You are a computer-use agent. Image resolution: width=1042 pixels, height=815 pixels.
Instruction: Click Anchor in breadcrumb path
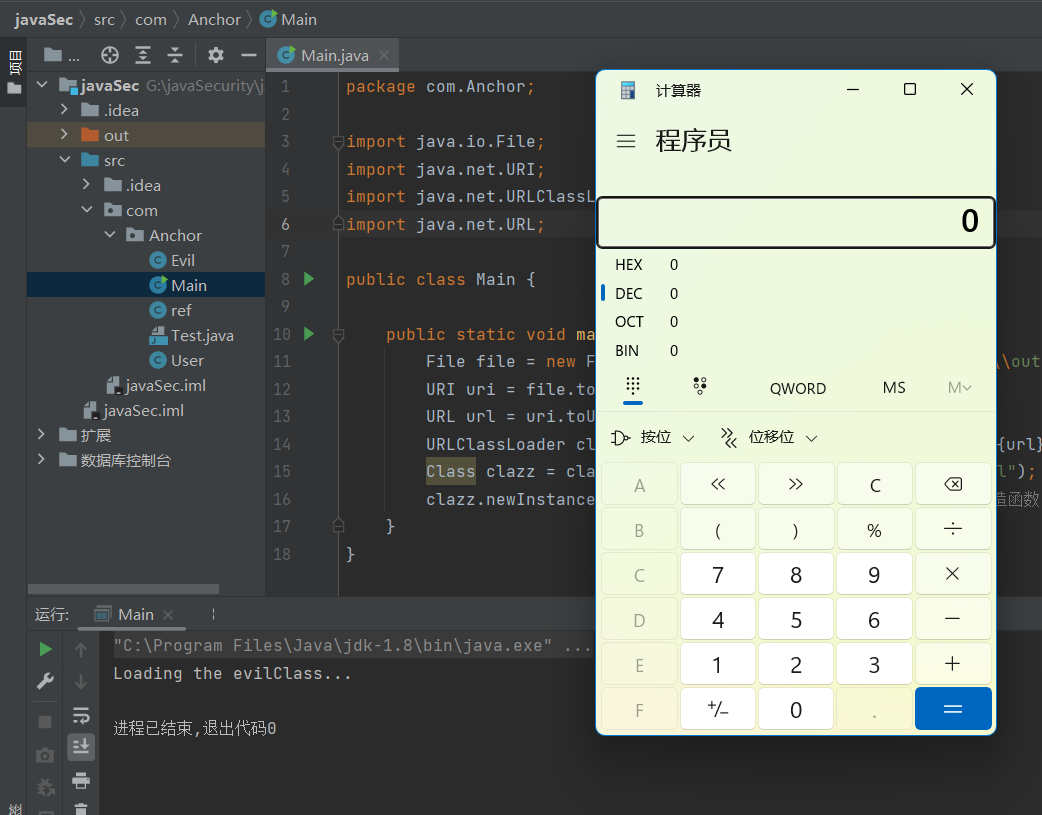tap(214, 19)
